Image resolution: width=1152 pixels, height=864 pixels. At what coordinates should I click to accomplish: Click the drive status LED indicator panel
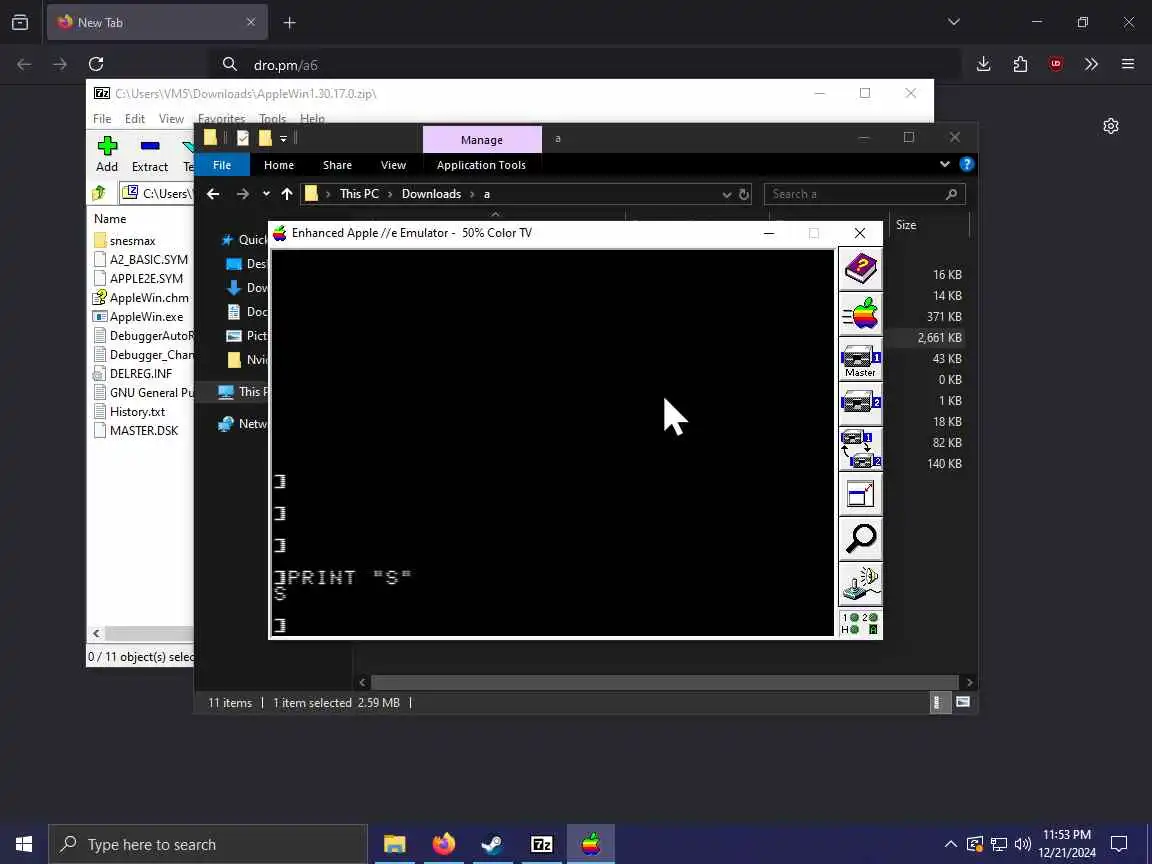click(x=860, y=623)
